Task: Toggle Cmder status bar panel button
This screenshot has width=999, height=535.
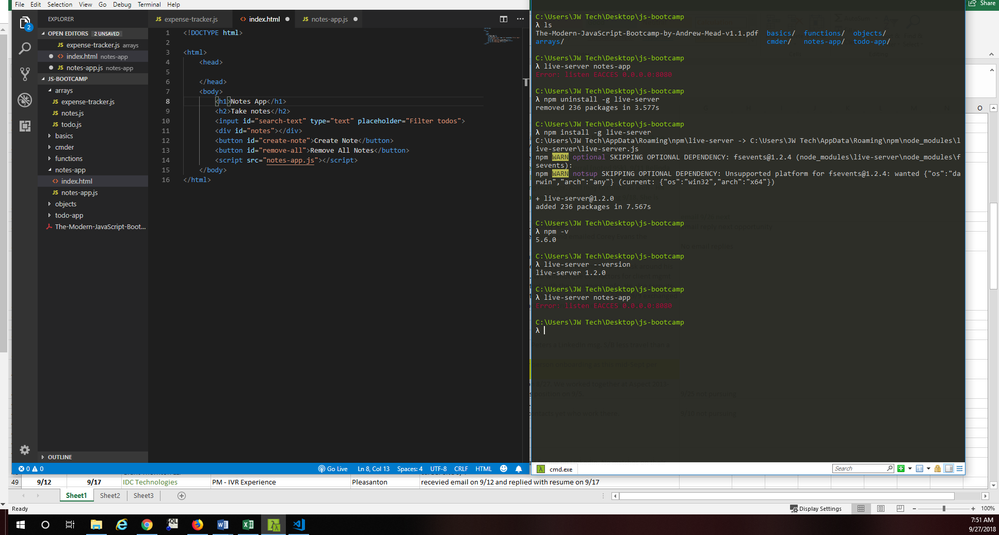Action: click(x=949, y=469)
